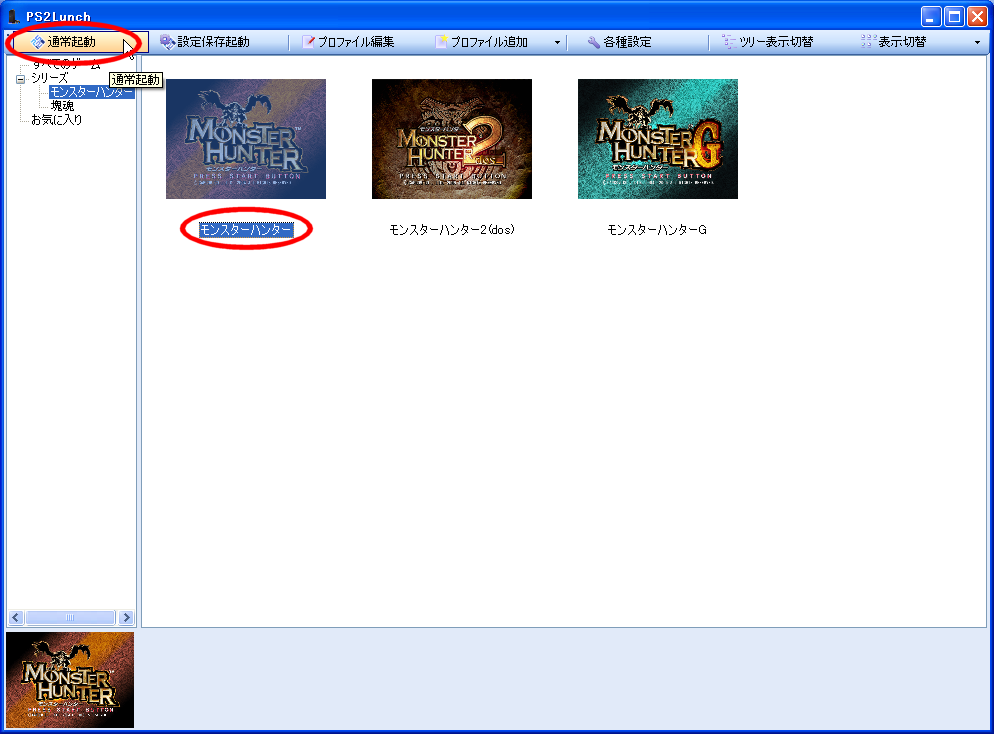994x734 pixels.
Task: Click the ツリー表示切替 label
Action: (776, 42)
